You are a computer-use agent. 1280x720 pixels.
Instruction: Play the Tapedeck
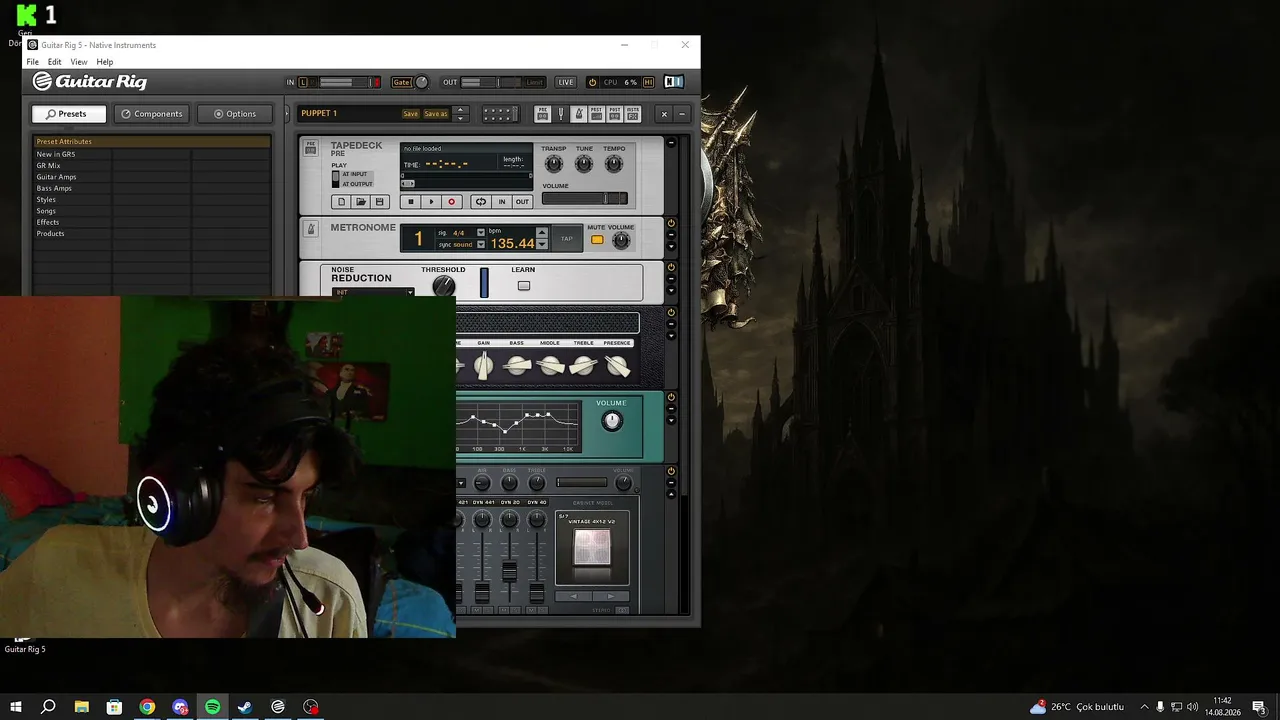431,202
